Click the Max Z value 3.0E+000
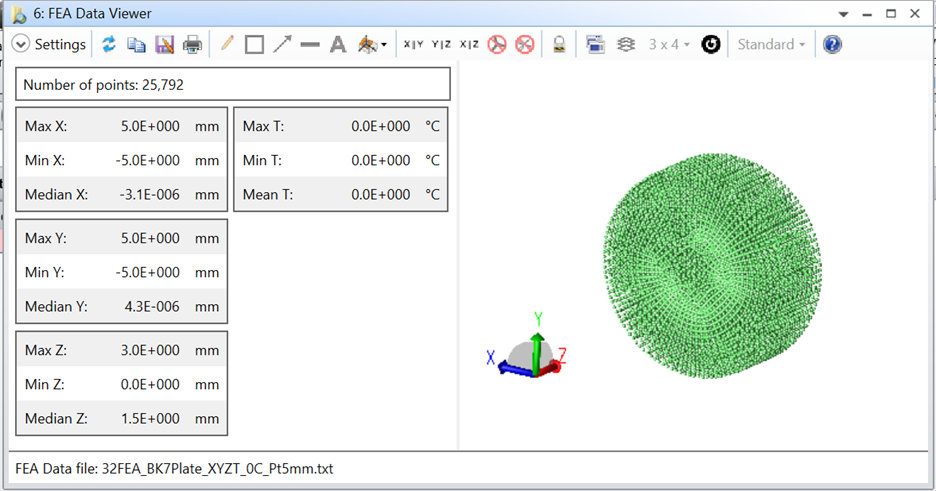The height and width of the screenshot is (491, 936). tap(150, 350)
